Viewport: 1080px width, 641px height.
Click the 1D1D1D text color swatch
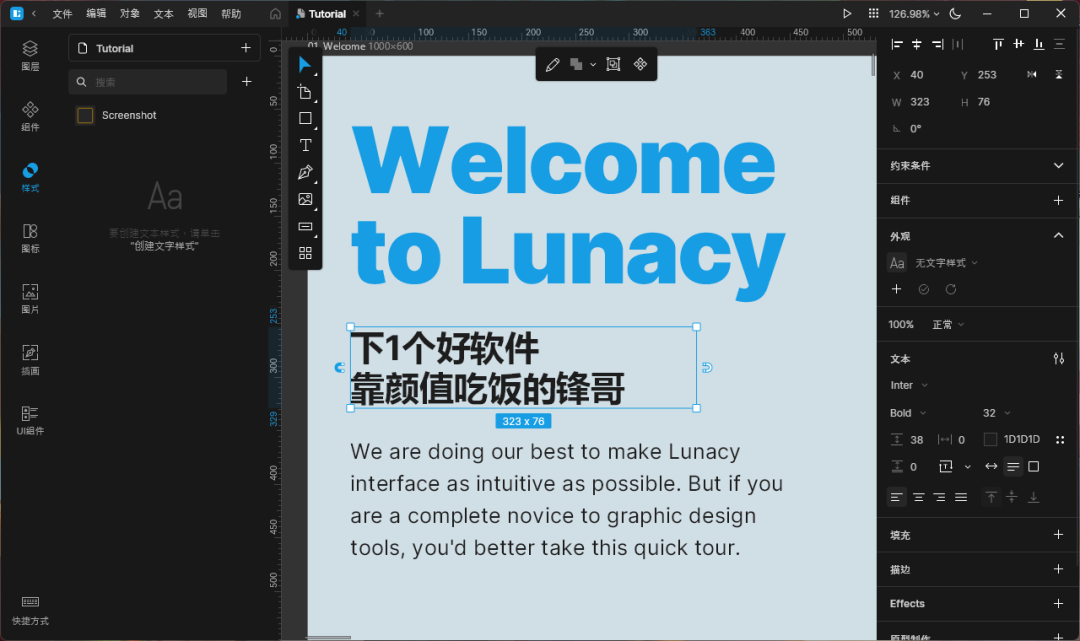point(990,439)
